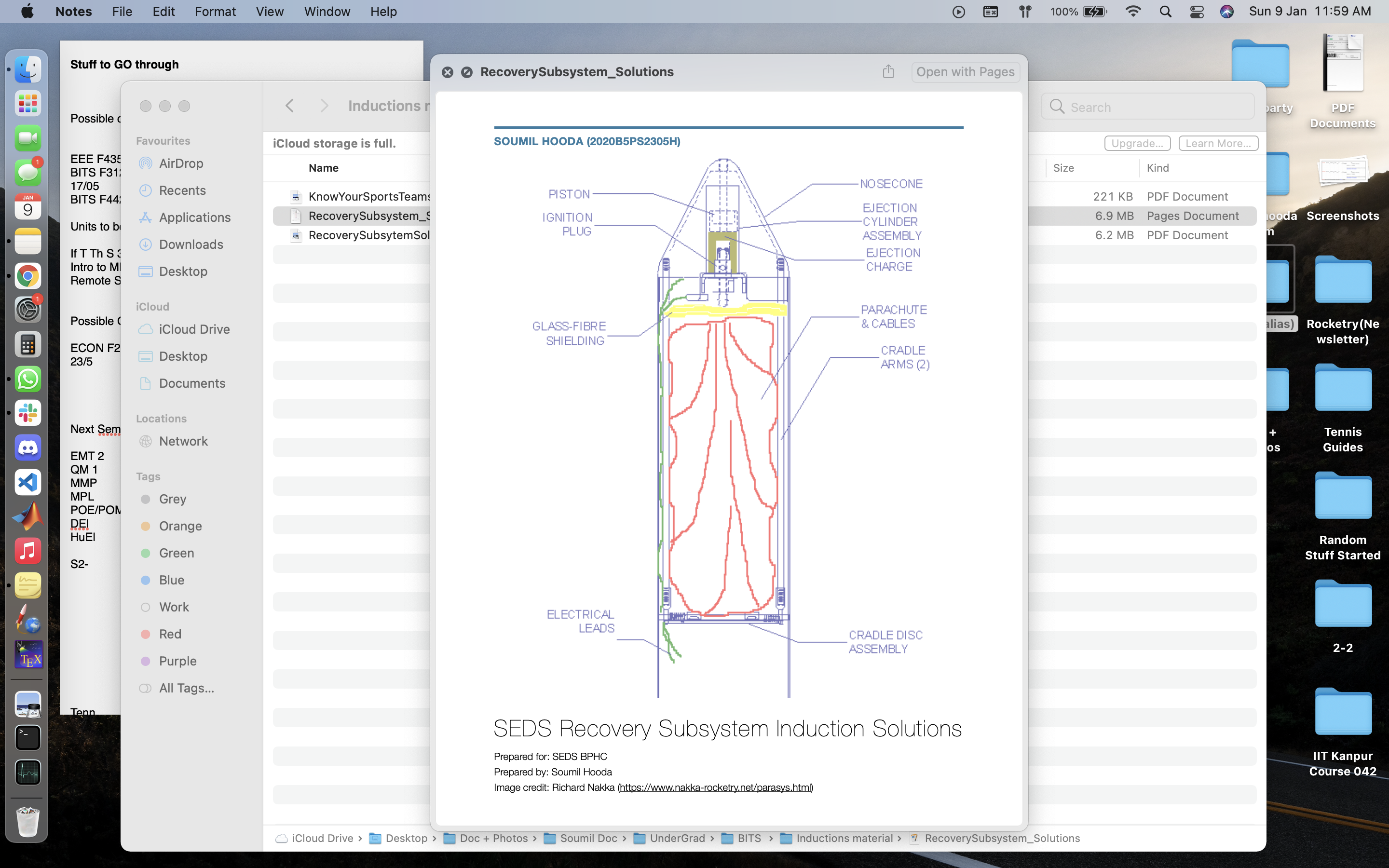Viewport: 1389px width, 868px height.
Task: Open the Format menu
Action: tap(215, 12)
